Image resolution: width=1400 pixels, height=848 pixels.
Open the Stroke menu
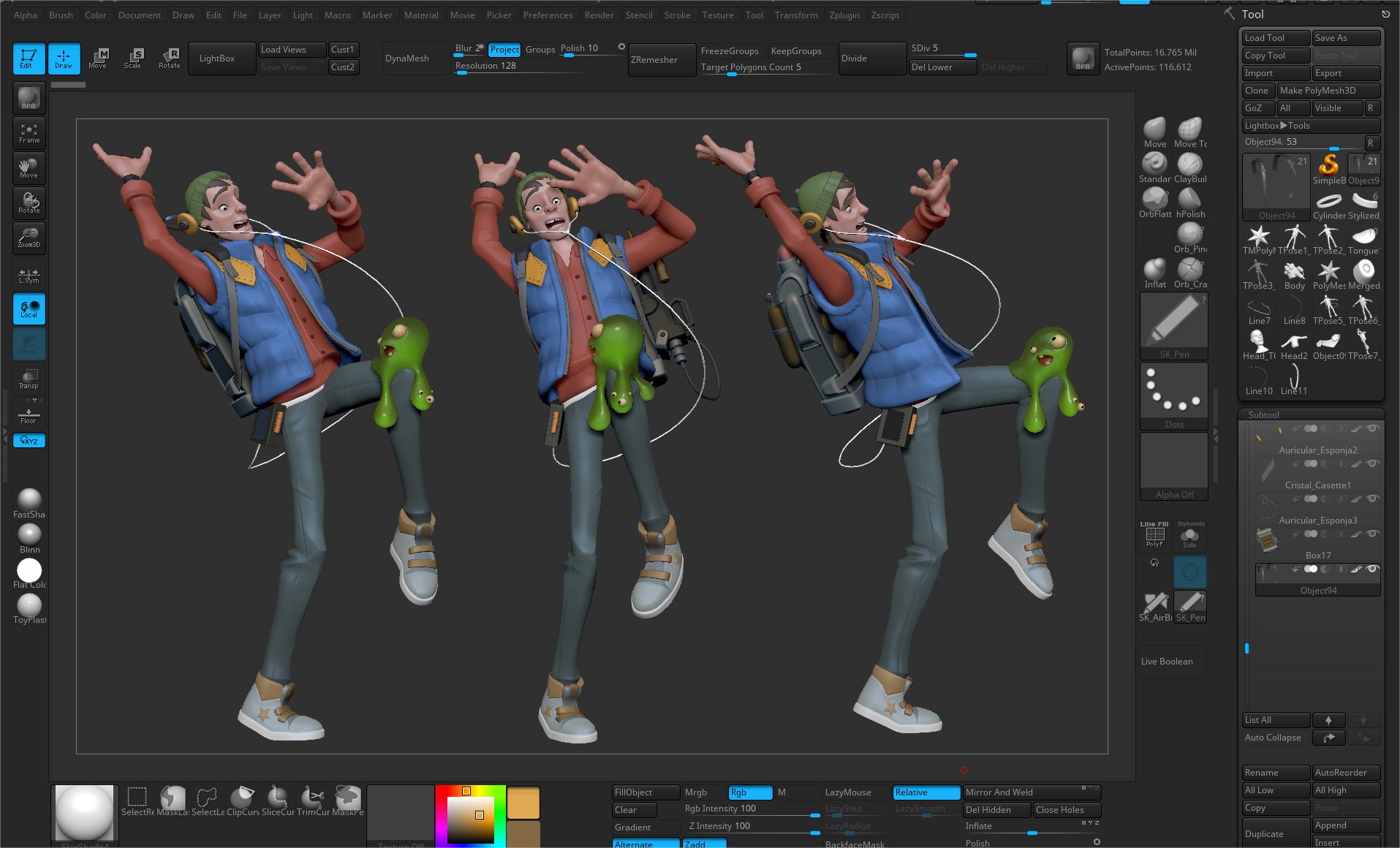(x=677, y=15)
